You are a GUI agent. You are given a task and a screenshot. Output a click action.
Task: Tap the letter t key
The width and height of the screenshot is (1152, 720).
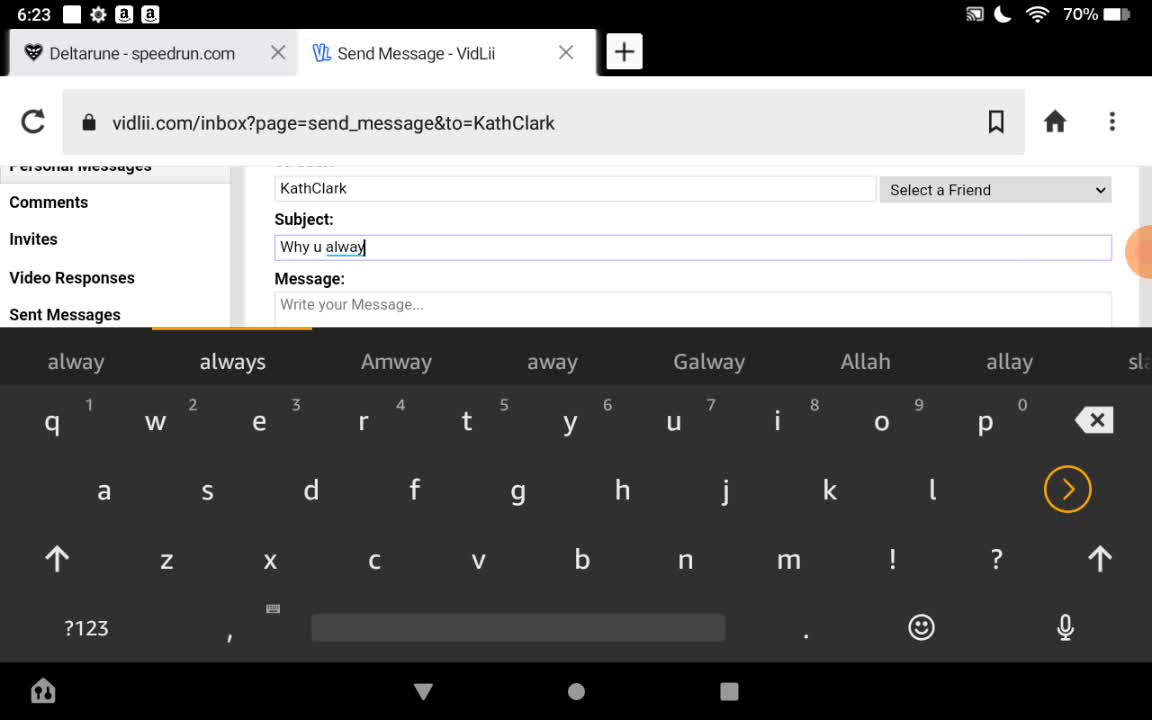click(x=466, y=422)
